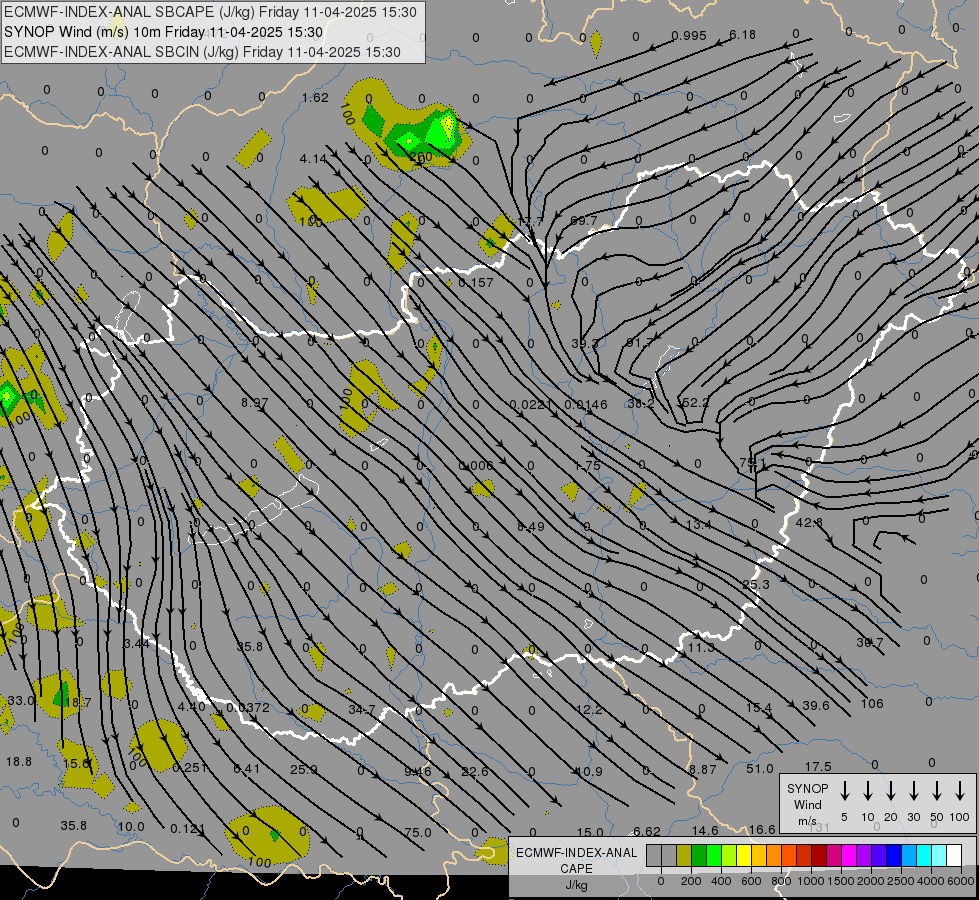979x900 pixels.
Task: Click the map value 6.18
Action: pyautogui.click(x=742, y=34)
